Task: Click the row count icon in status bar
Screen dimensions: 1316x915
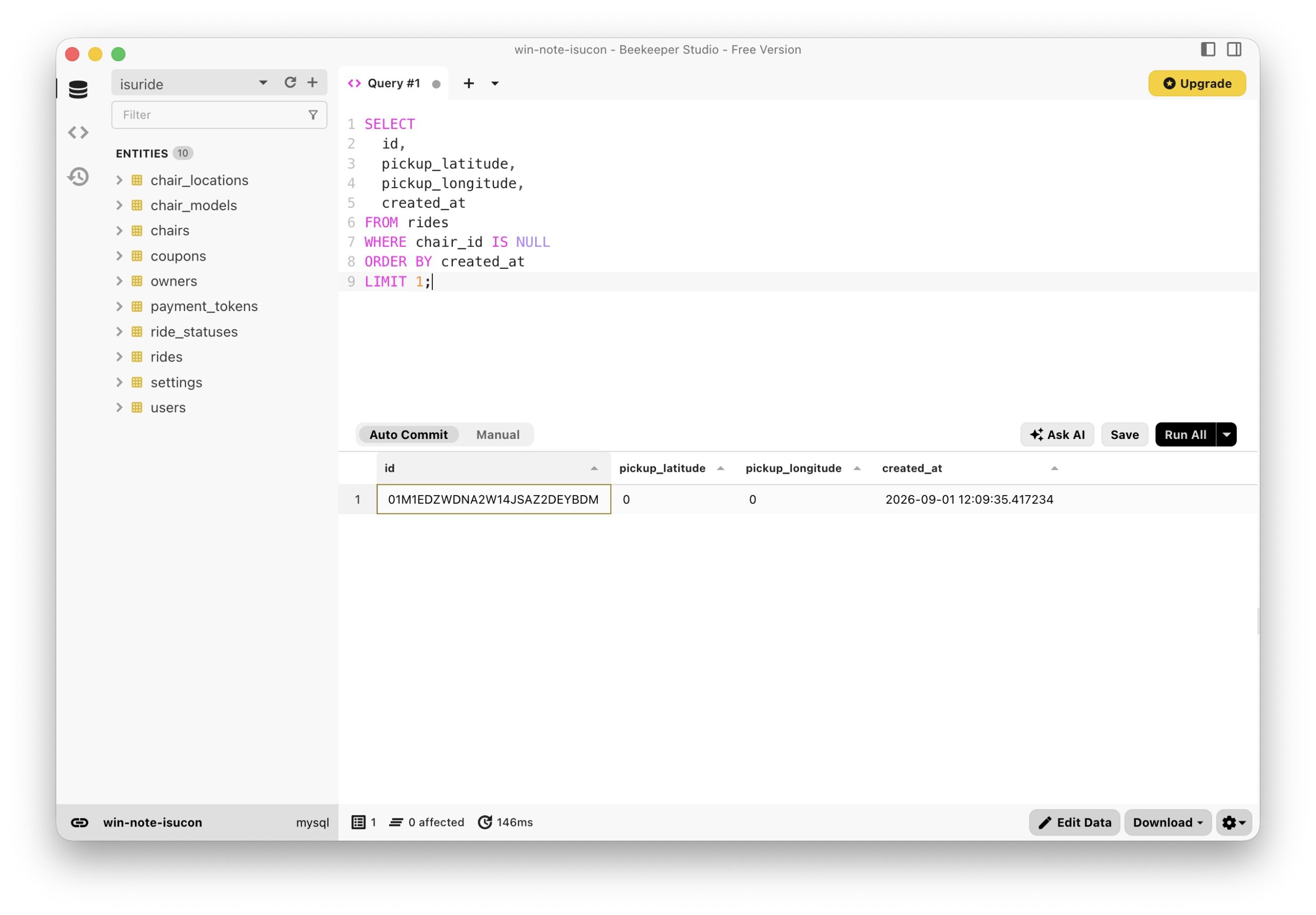Action: (358, 822)
